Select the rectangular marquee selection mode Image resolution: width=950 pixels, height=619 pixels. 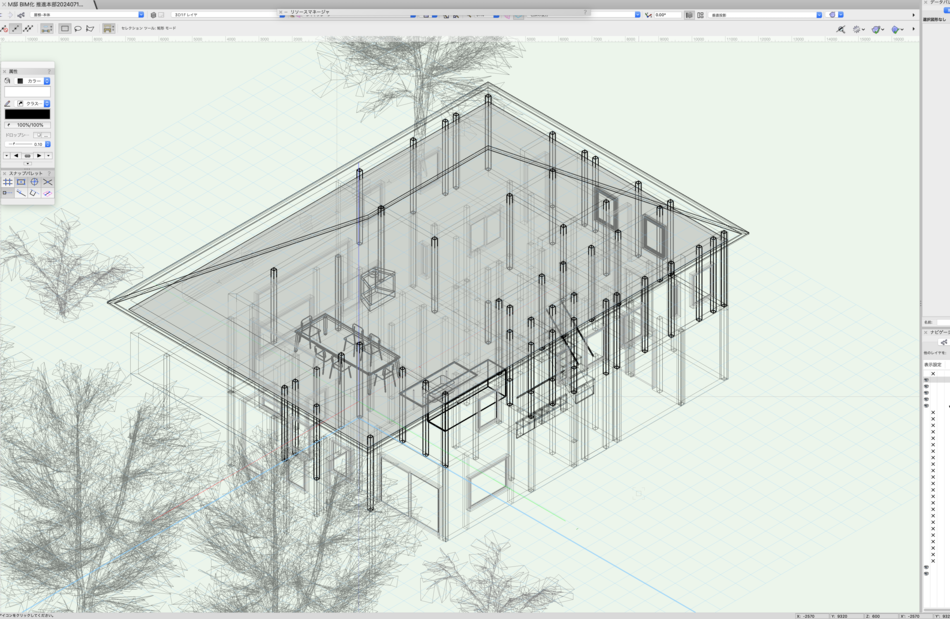pos(65,29)
